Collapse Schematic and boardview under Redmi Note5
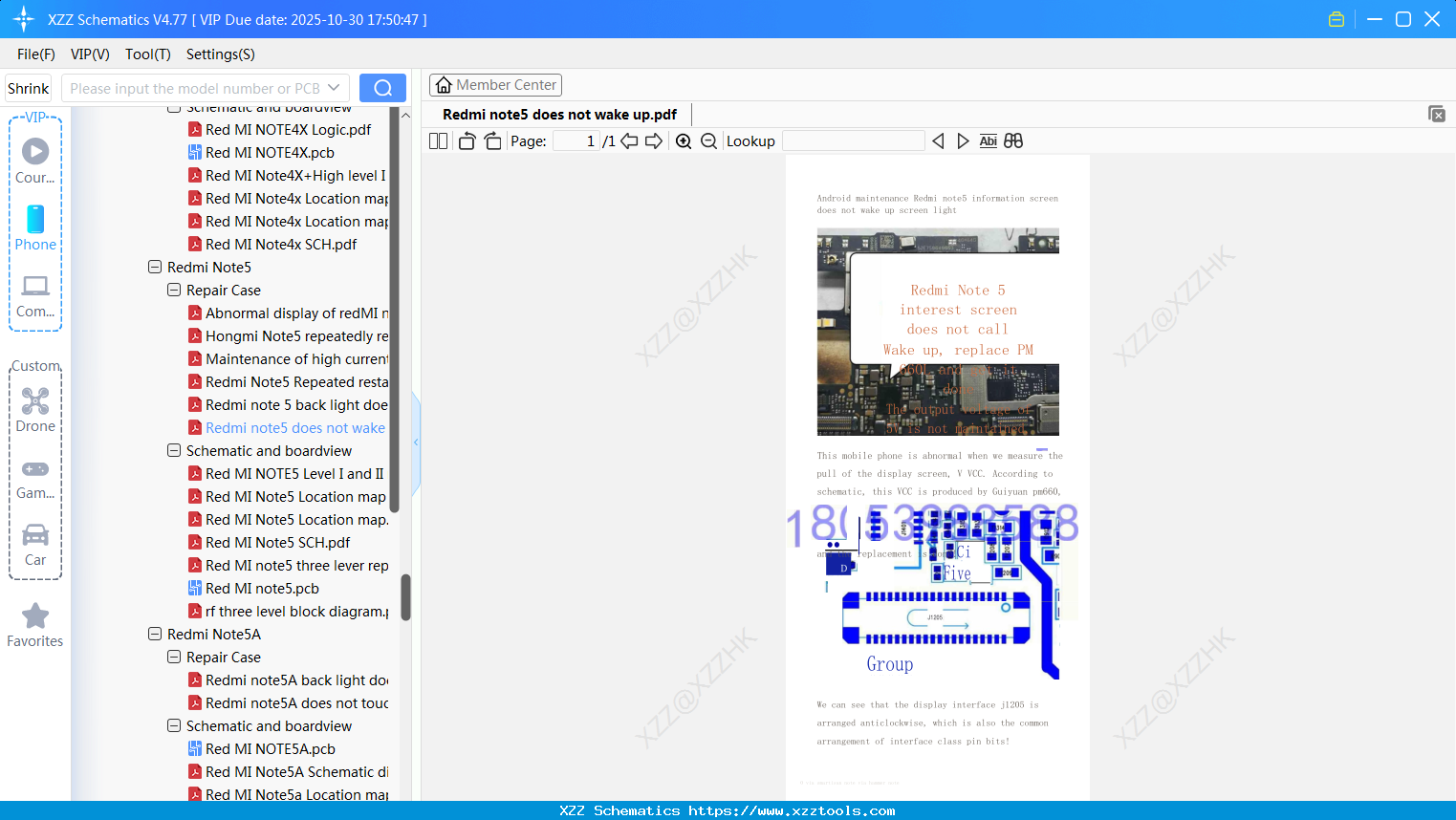The image size is (1456, 820). click(174, 450)
